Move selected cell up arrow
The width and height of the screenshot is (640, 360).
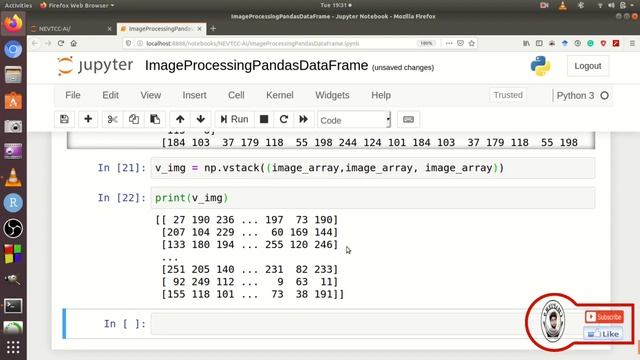click(180, 119)
